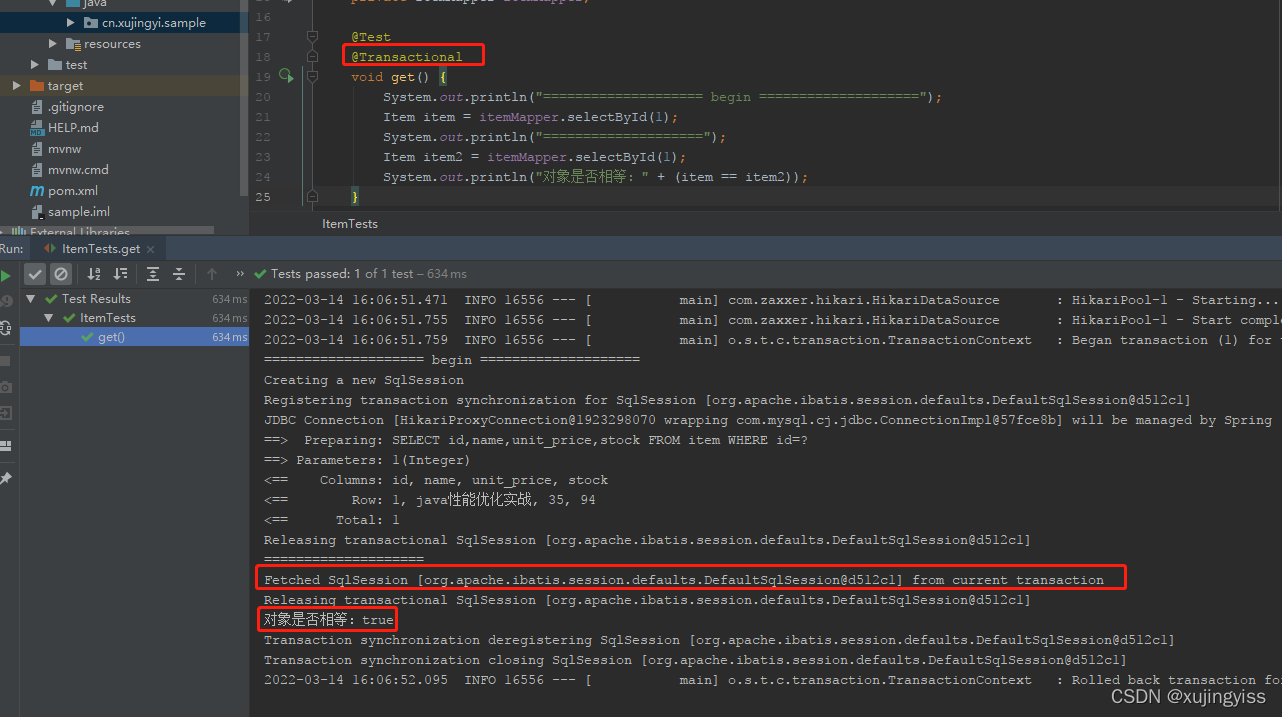
Task: Toggle Show Passed tests checkmark button
Action: [x=35, y=274]
